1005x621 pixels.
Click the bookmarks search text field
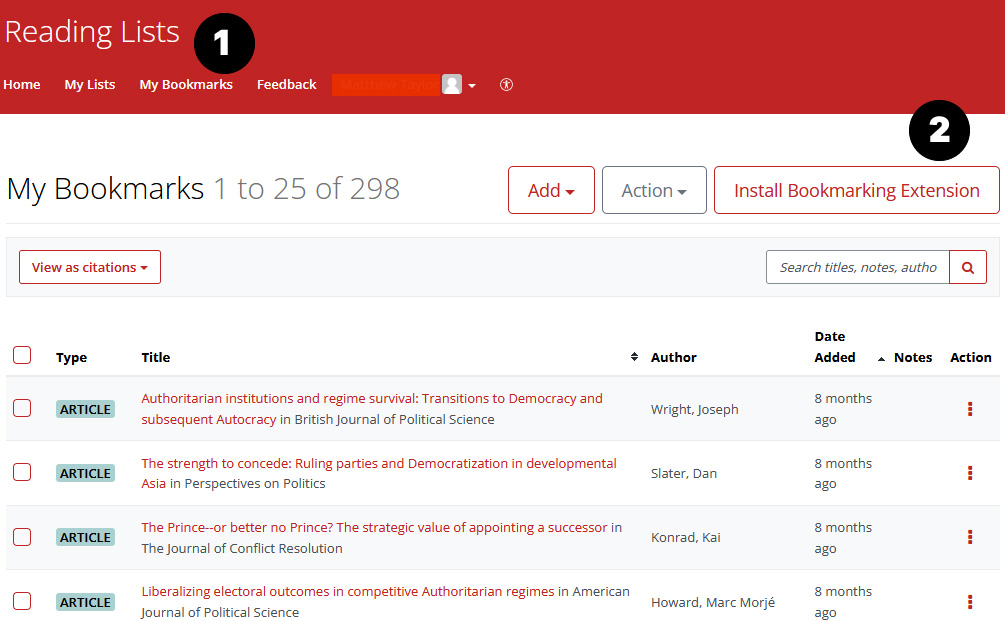(857, 267)
